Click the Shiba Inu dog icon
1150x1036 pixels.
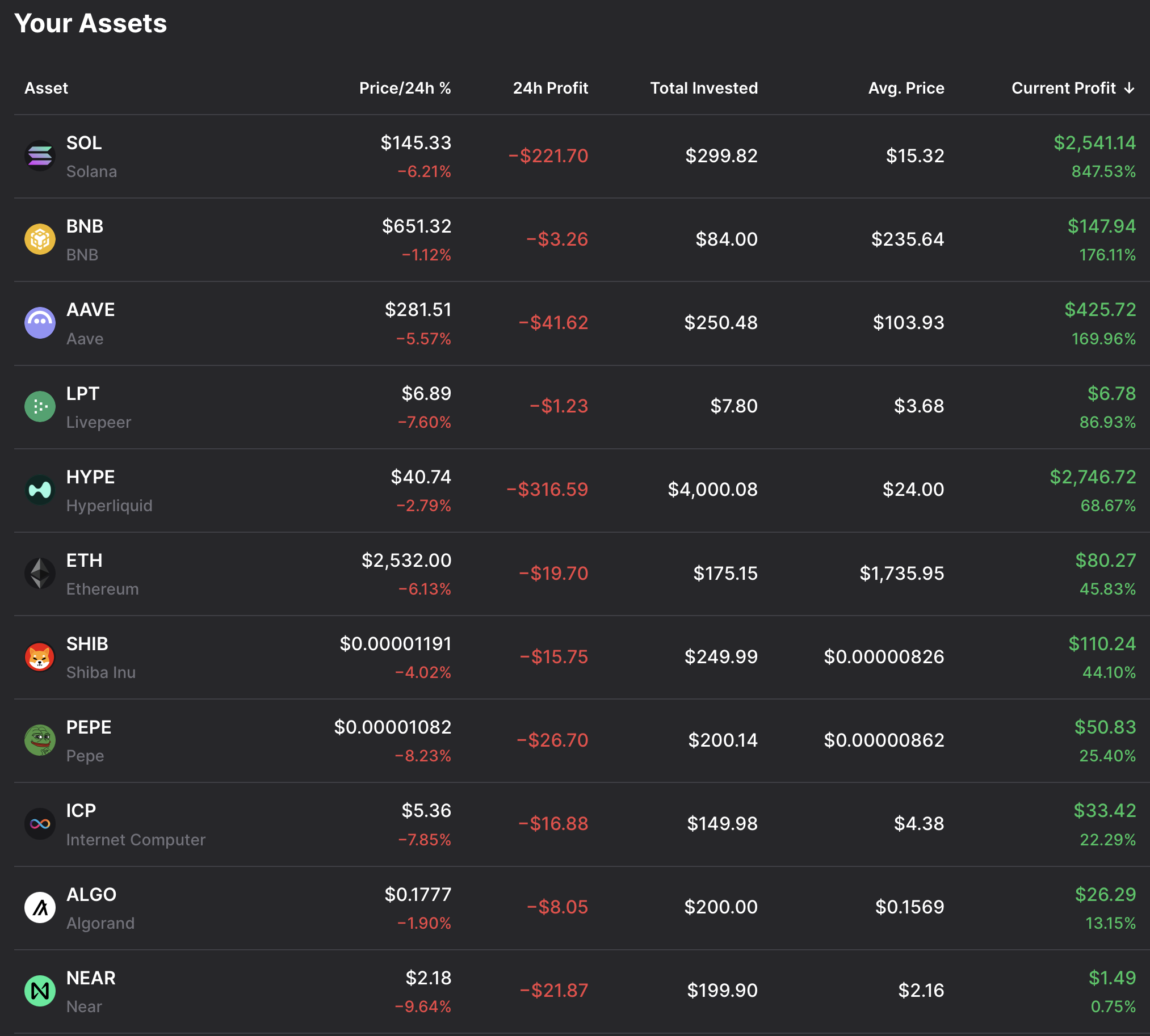pyautogui.click(x=40, y=657)
